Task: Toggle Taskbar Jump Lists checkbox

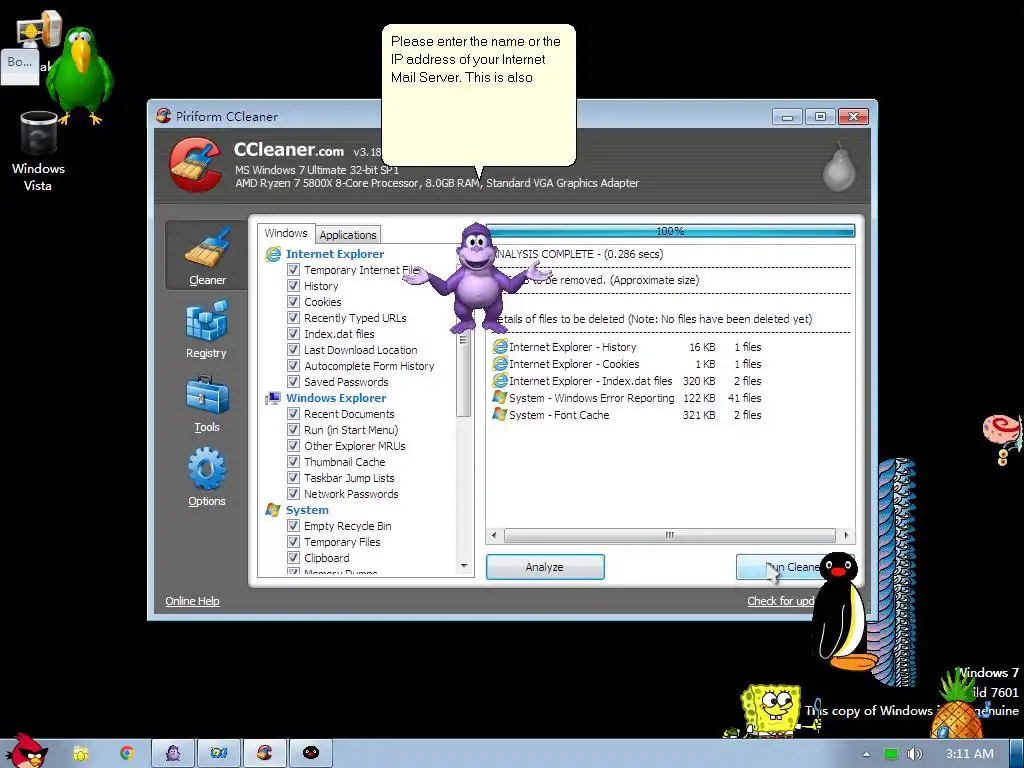Action: click(293, 477)
